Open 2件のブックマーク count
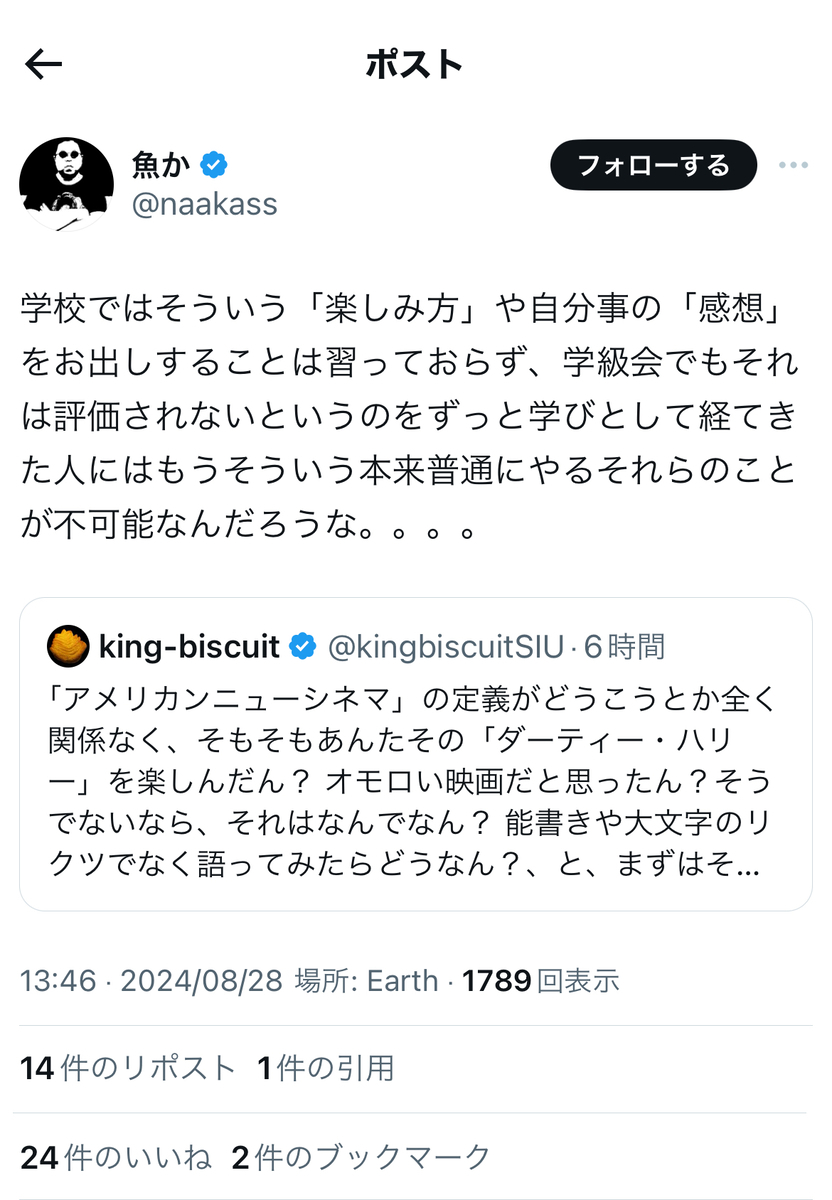 (361, 1158)
